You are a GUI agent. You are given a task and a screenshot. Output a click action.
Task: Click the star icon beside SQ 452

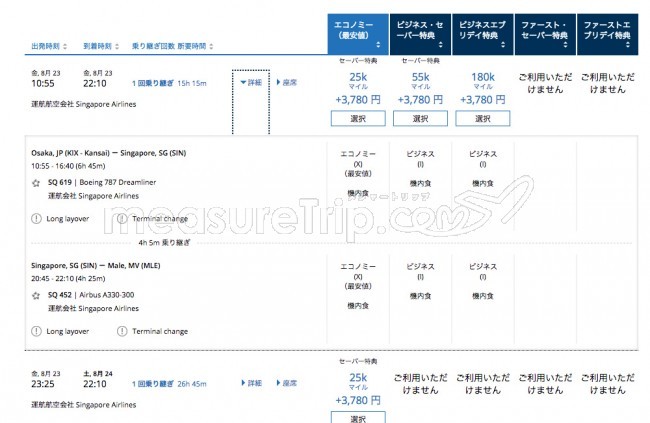tap(36, 295)
